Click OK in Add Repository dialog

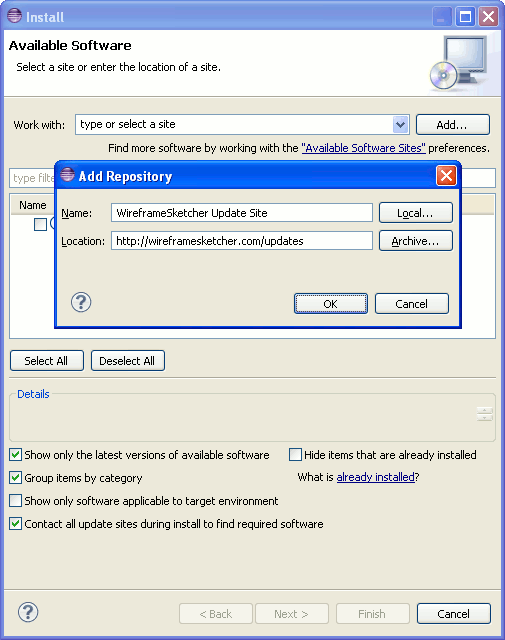pyautogui.click(x=331, y=304)
